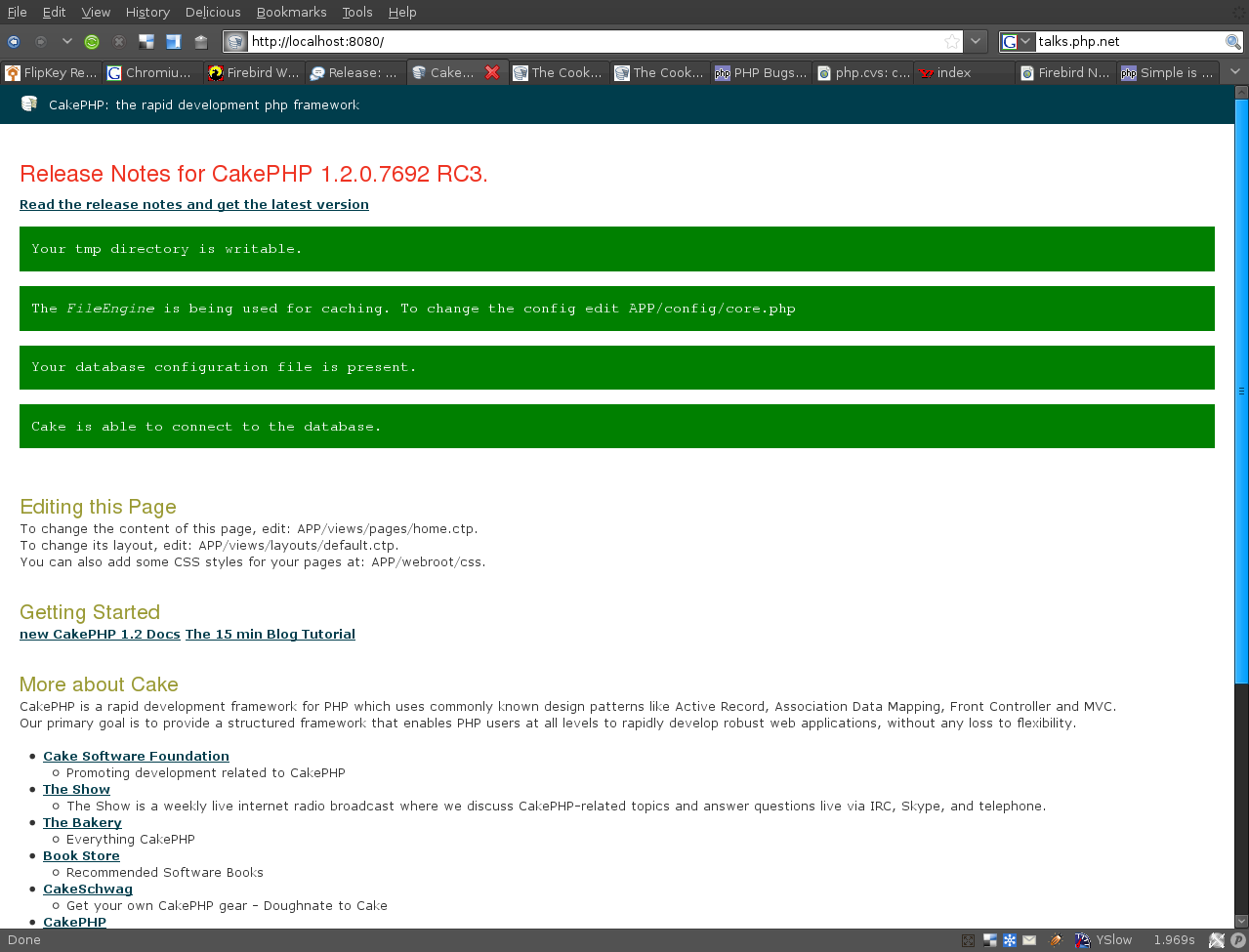1249x952 pixels.
Task: Click the magnifier search icon in the search box
Action: [1233, 42]
